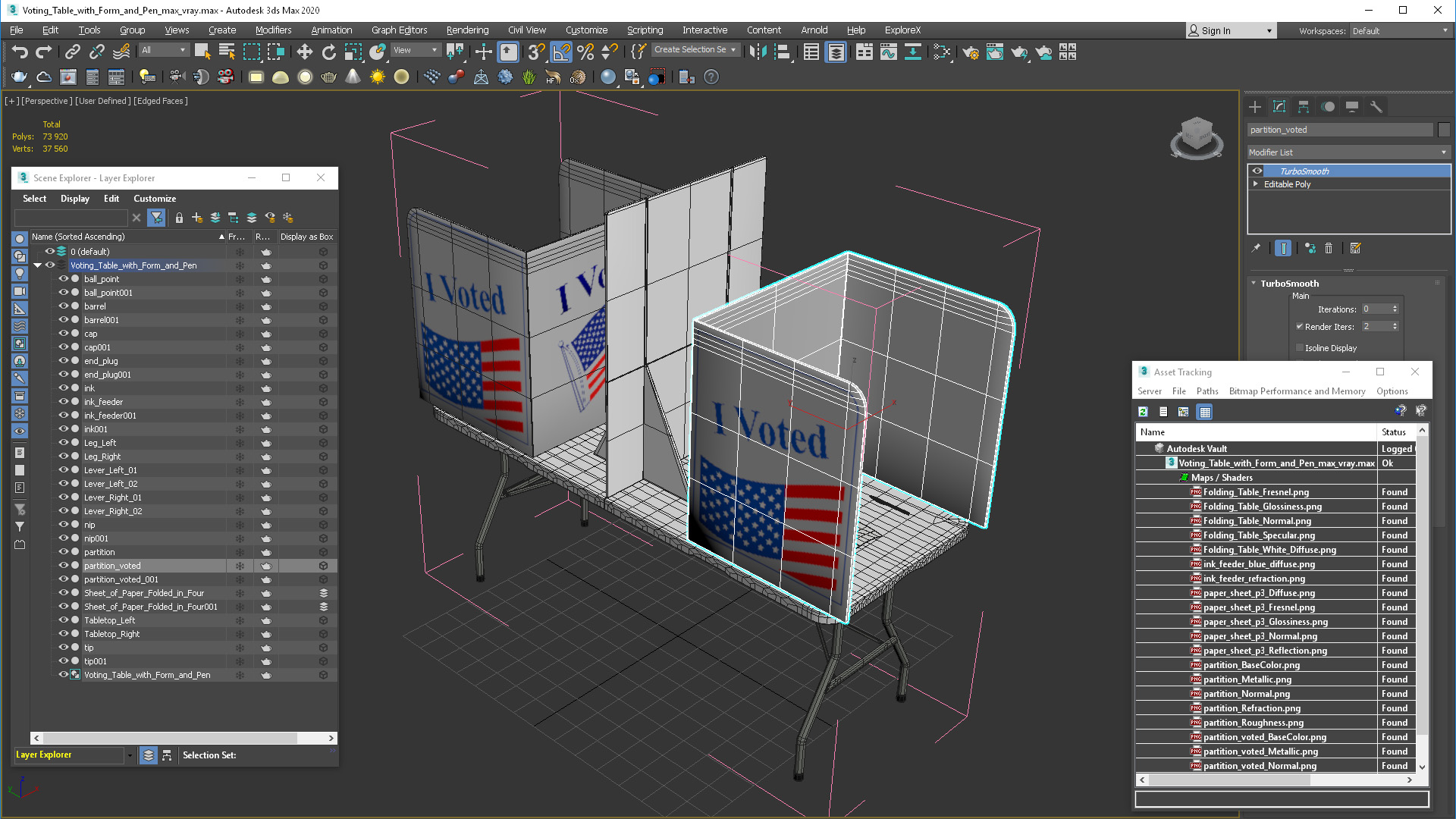Image resolution: width=1456 pixels, height=819 pixels.
Task: Open the Modifier List dropdown
Action: (x=1348, y=152)
